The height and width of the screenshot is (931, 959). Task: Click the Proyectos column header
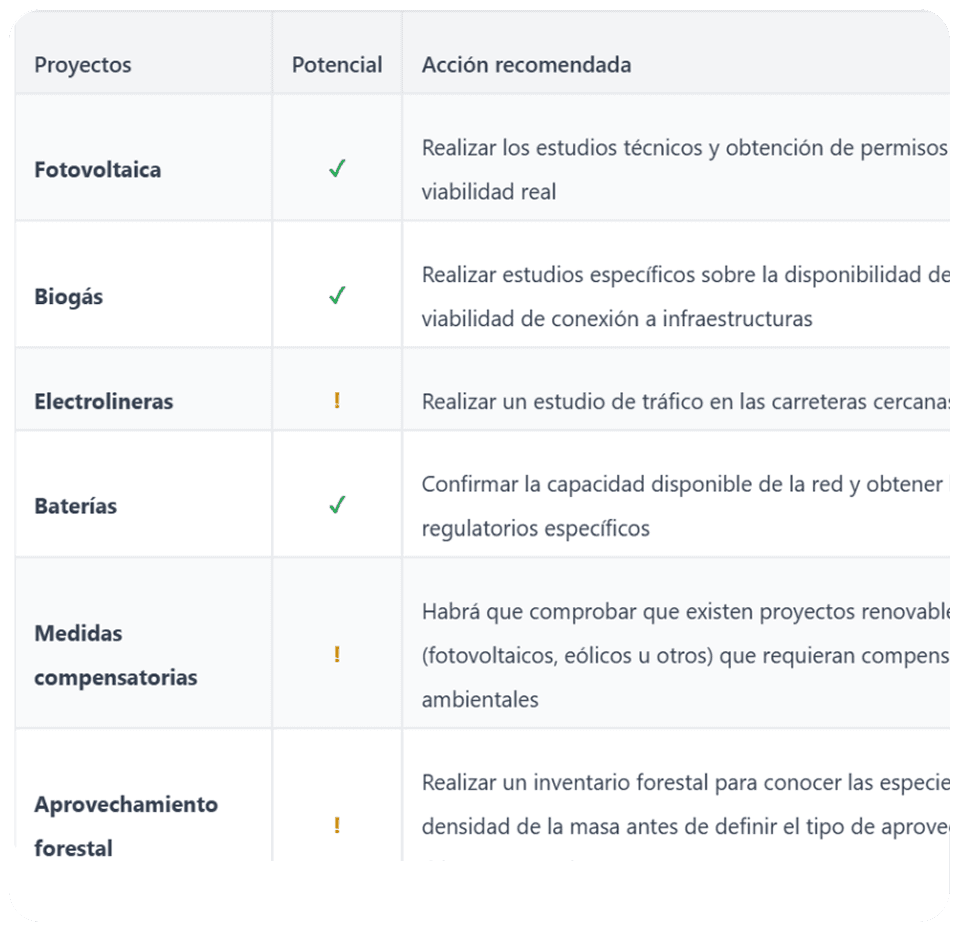pos(83,65)
